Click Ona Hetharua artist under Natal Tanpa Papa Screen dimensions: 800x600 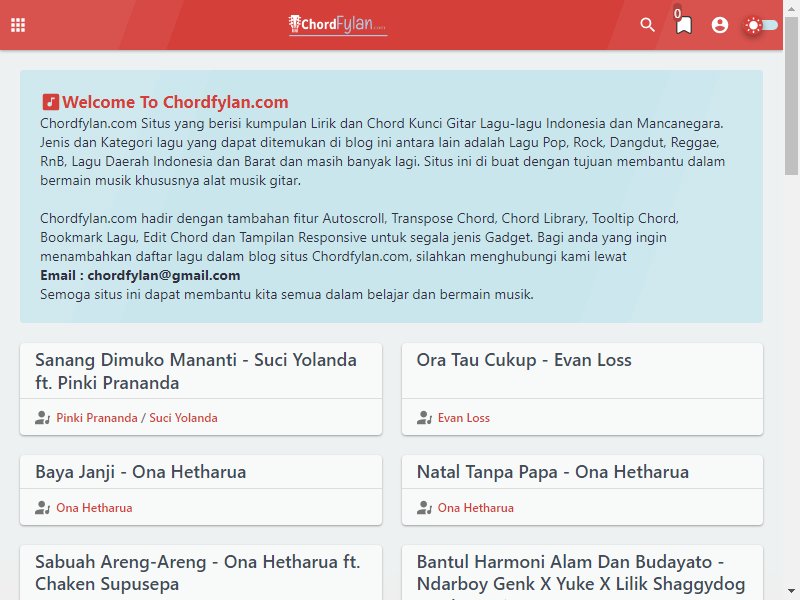476,508
